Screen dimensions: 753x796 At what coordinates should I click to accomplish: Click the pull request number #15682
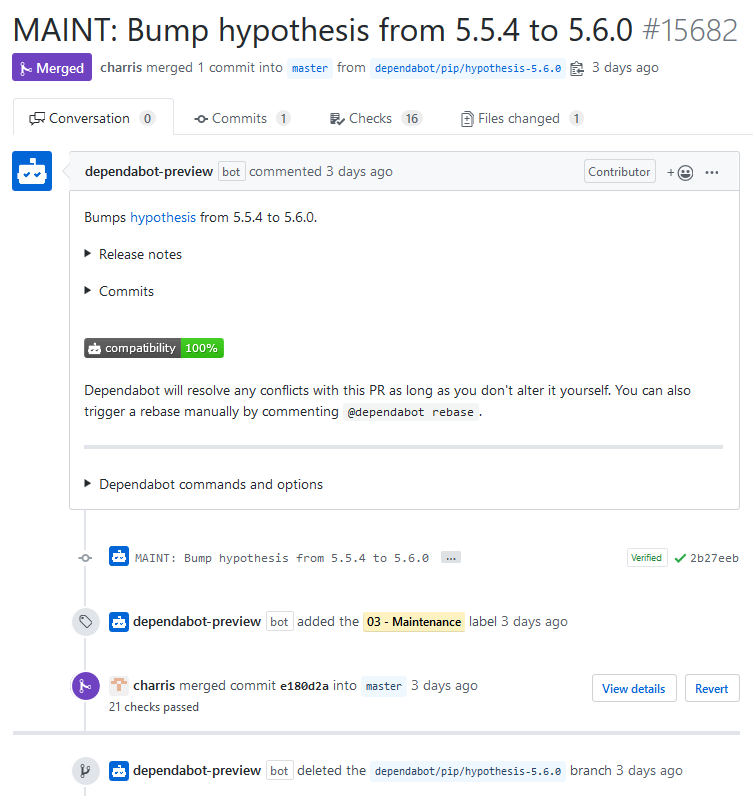(690, 30)
